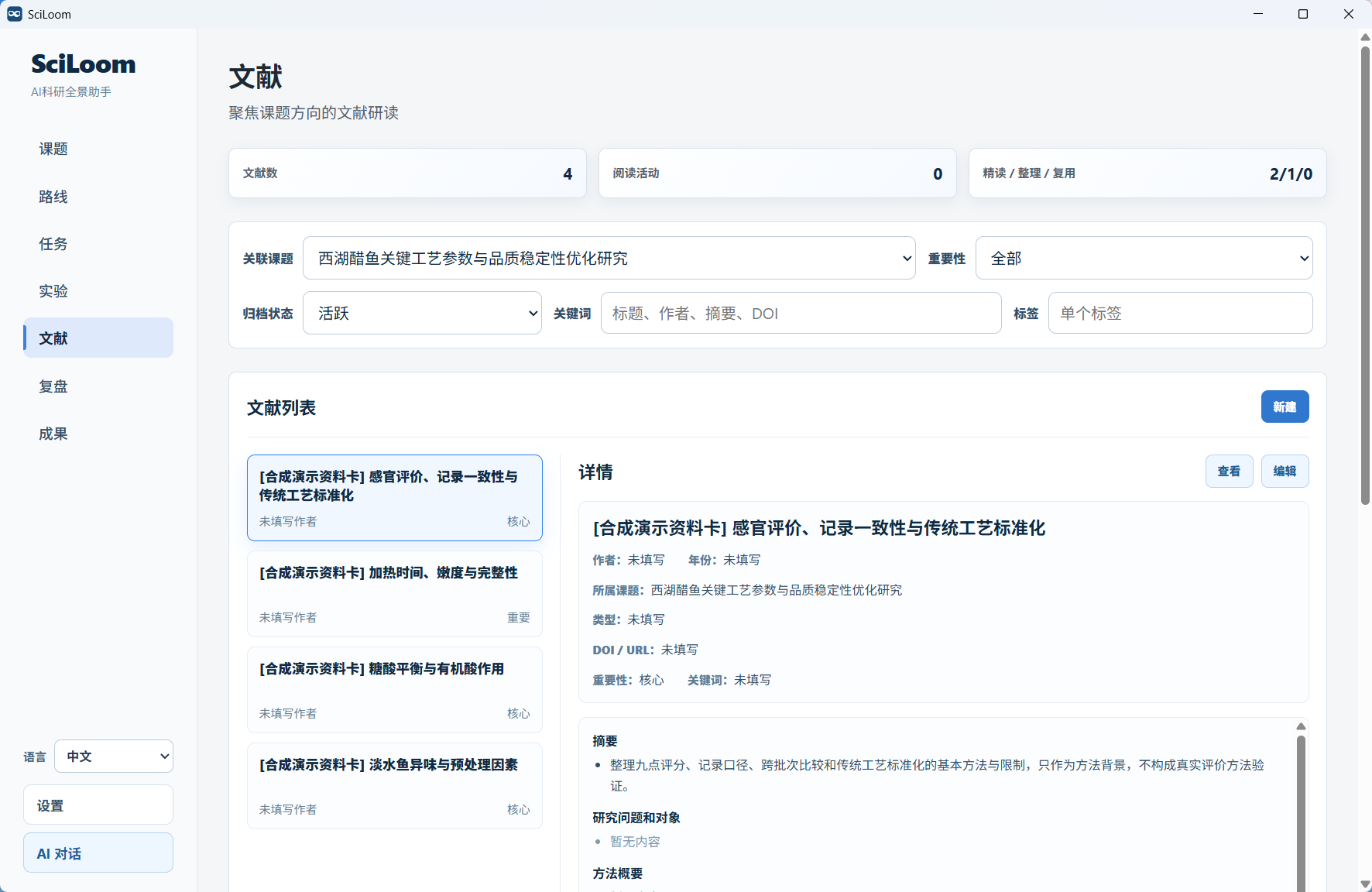Select the 文献 sidebar entry

click(x=98, y=338)
